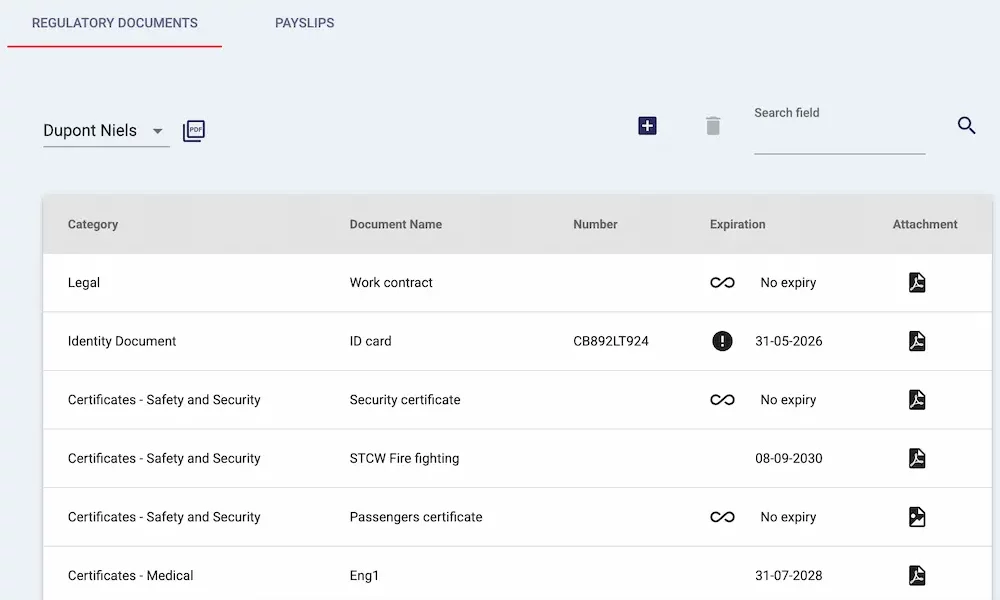Viewport: 1000px width, 600px height.
Task: Select the 'Legal' category cell
Action: [84, 282]
